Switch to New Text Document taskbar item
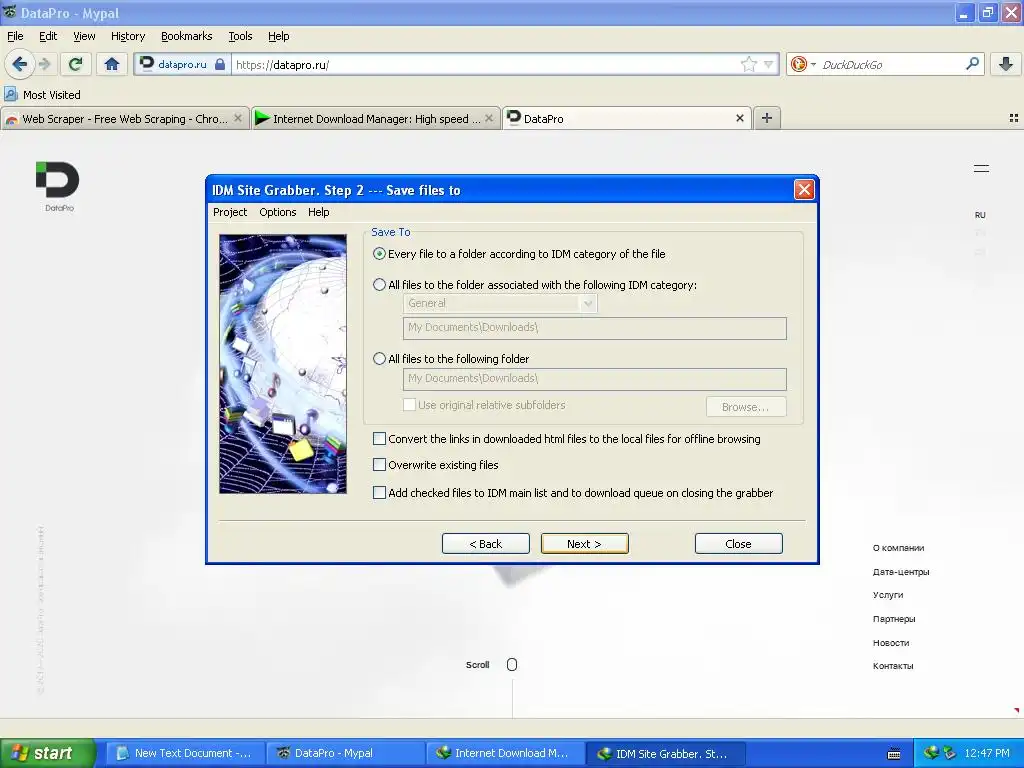Image resolution: width=1024 pixels, height=768 pixels. point(185,753)
